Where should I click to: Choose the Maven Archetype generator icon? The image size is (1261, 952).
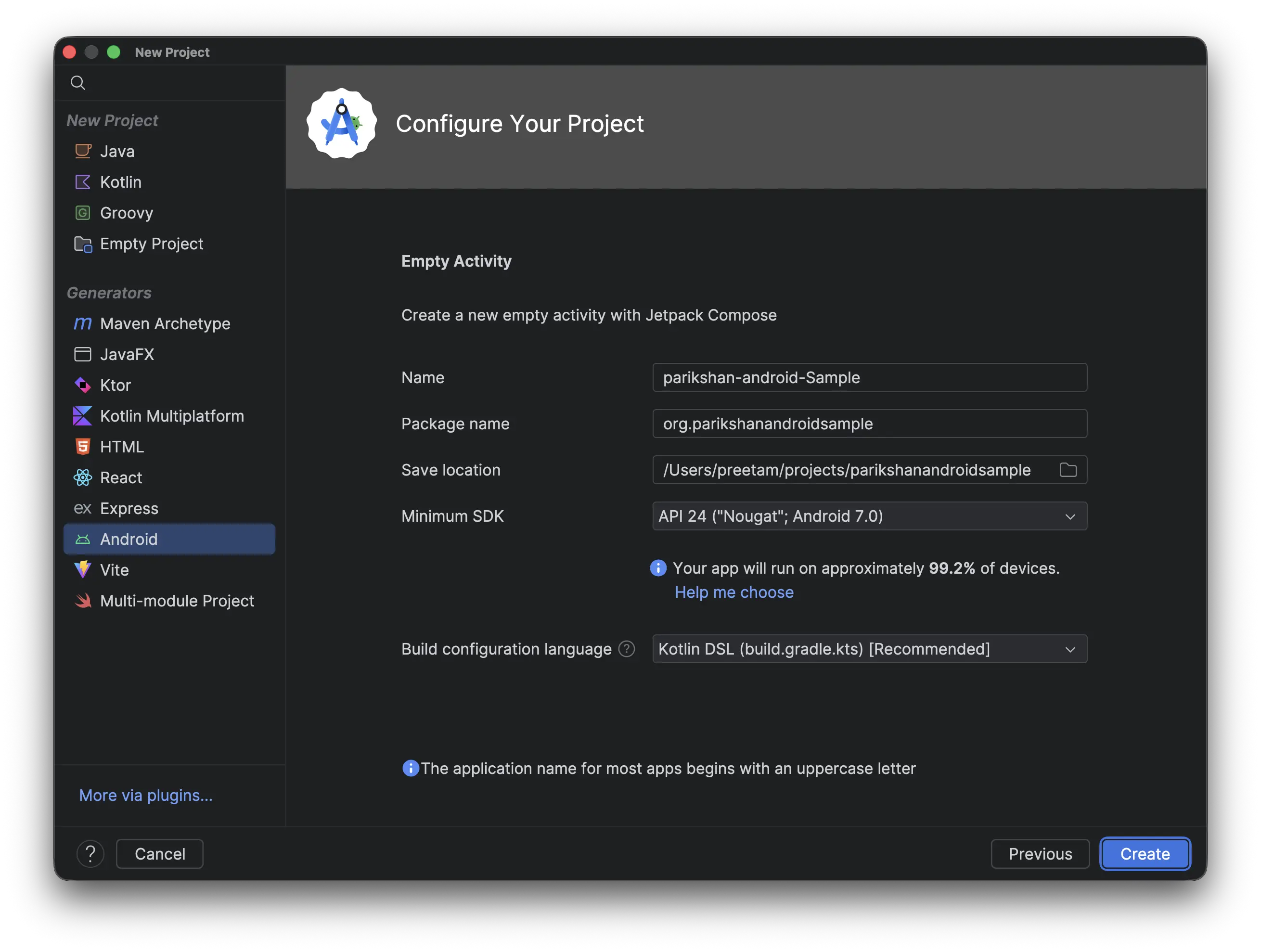click(x=83, y=323)
